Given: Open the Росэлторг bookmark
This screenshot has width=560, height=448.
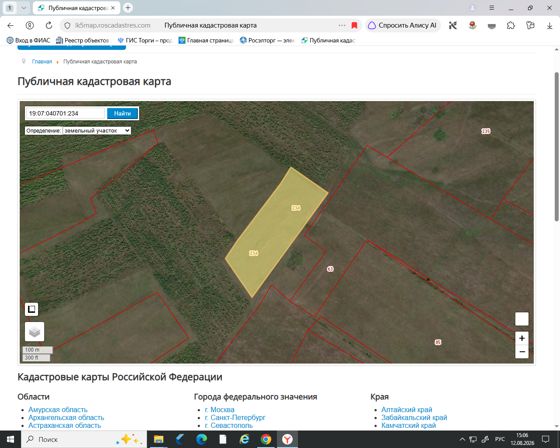Looking at the screenshot, I should (267, 40).
